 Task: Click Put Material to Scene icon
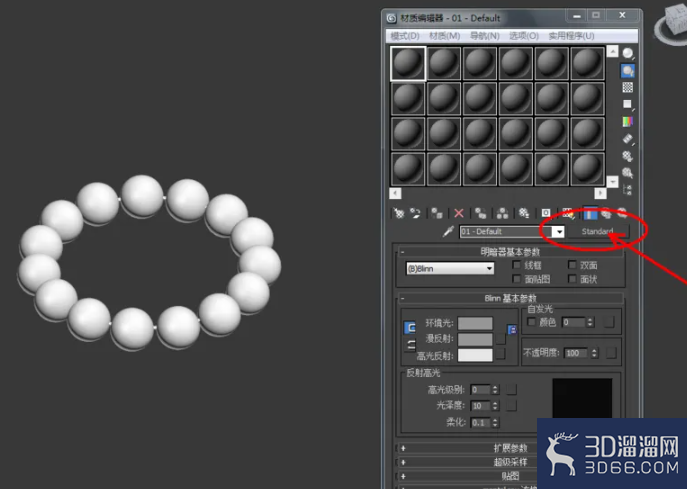415,213
